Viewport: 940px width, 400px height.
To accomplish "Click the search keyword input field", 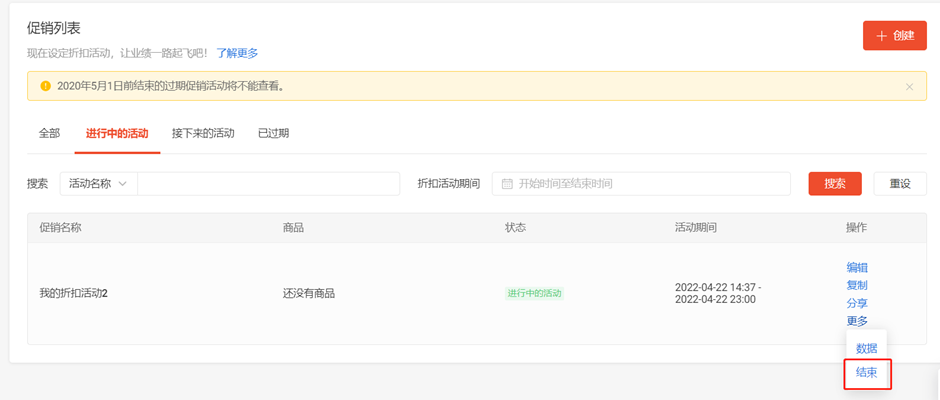I will [268, 184].
